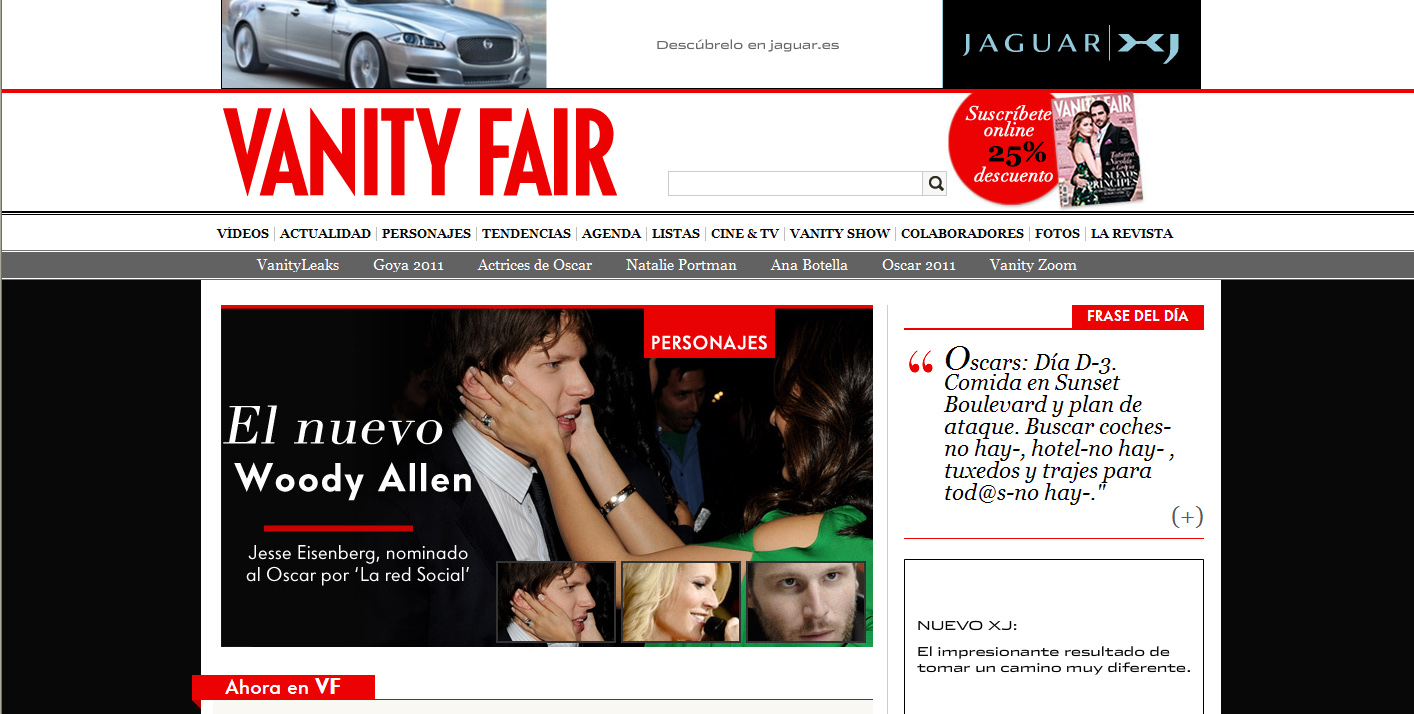The height and width of the screenshot is (714, 1414).
Task: Navigate to CINE & TV
Action: (x=745, y=233)
